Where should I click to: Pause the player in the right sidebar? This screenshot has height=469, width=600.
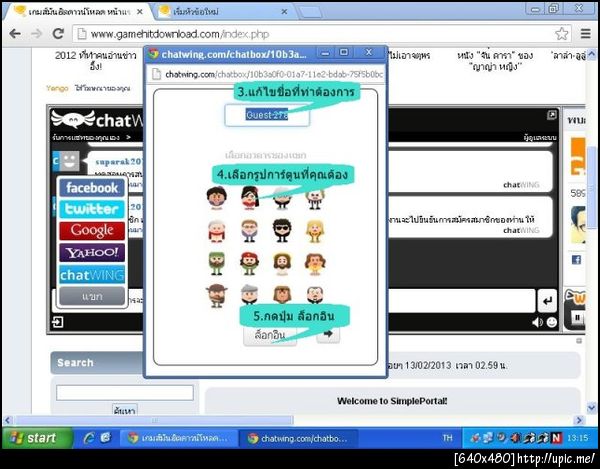[577, 318]
